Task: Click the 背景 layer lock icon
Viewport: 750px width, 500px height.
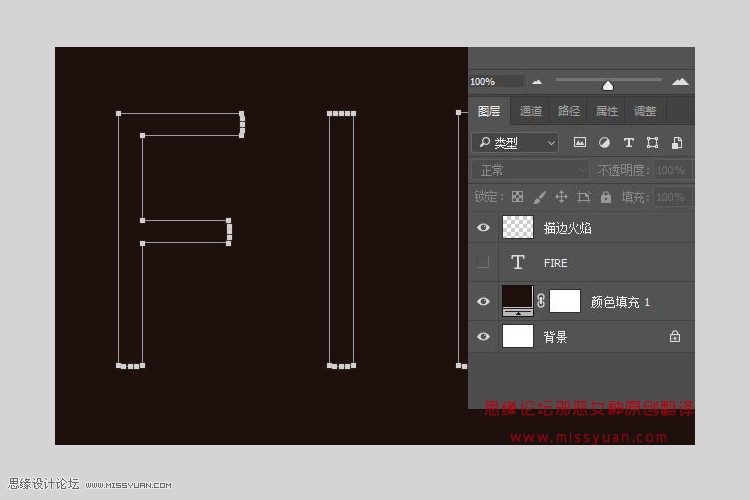Action: [x=675, y=336]
